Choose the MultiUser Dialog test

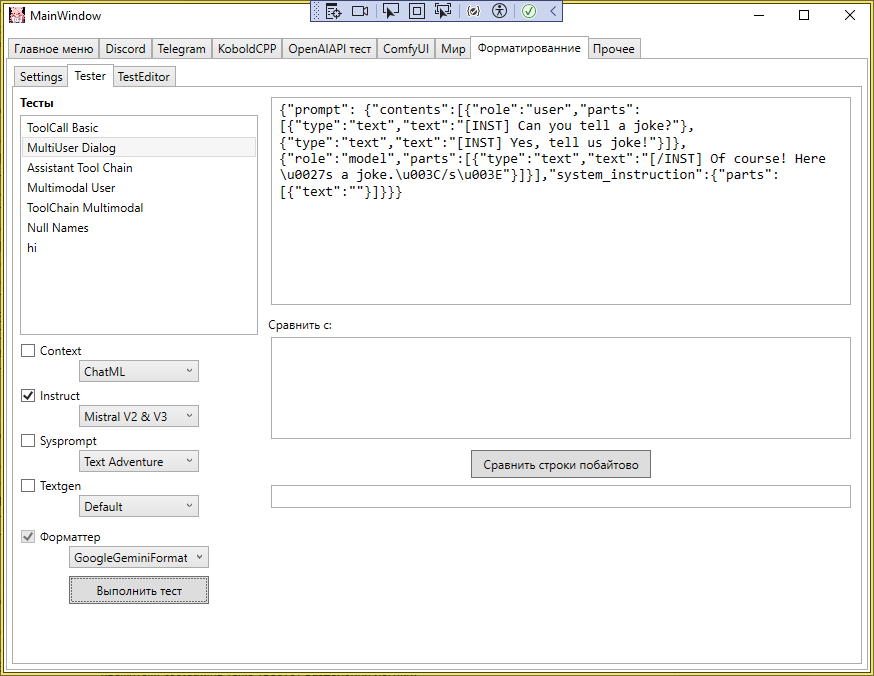click(x=139, y=148)
